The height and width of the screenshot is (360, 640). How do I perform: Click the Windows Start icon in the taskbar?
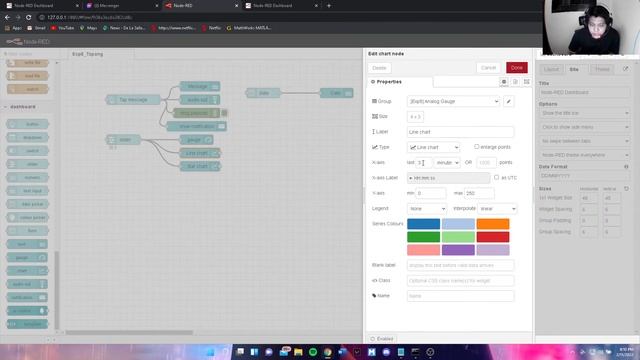pyautogui.click(x=211, y=352)
